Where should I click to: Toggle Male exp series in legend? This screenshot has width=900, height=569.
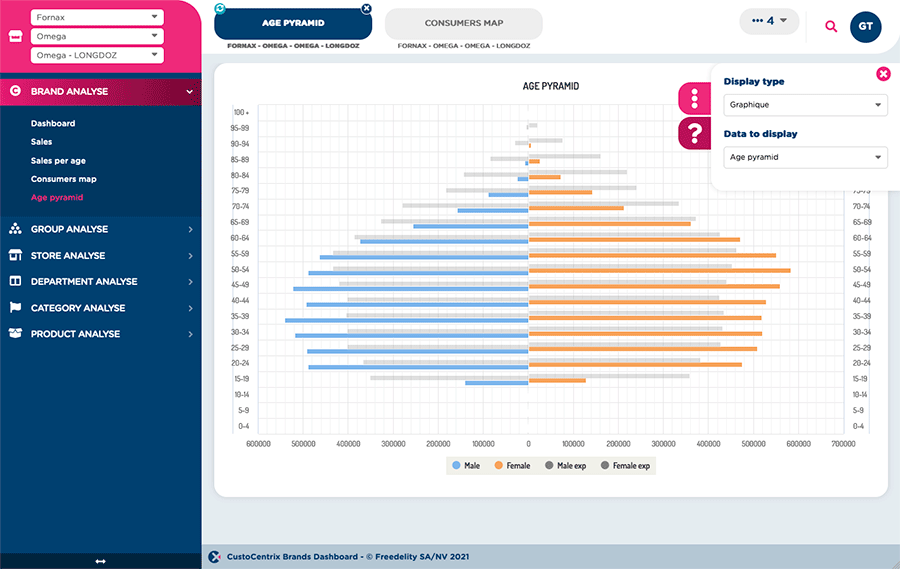[565, 465]
